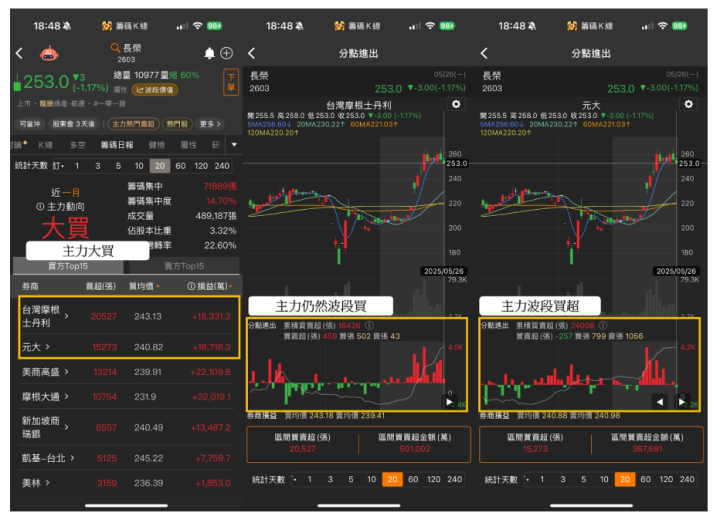
Task: Tap the 熱門股 tag chip
Action: (177, 124)
